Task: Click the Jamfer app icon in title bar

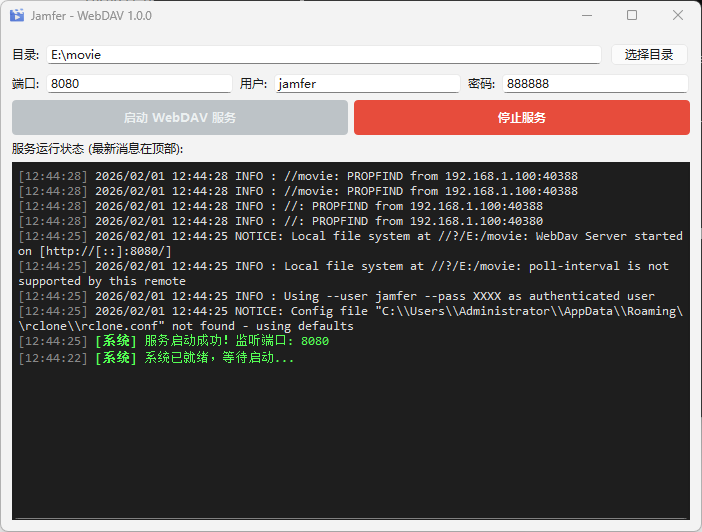Action: [x=17, y=16]
